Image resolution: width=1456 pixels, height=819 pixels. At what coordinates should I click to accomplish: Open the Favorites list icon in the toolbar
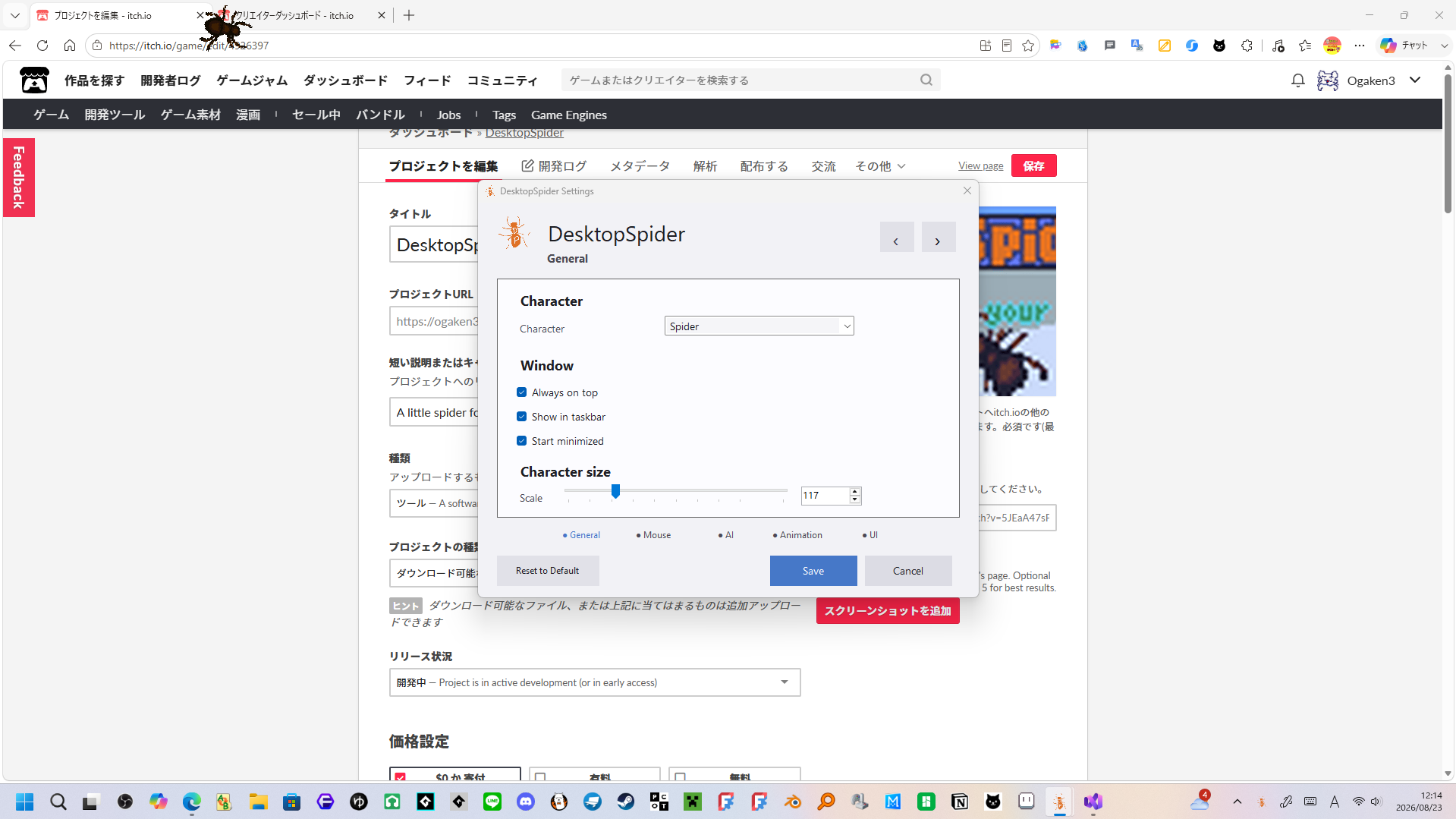point(1305,46)
